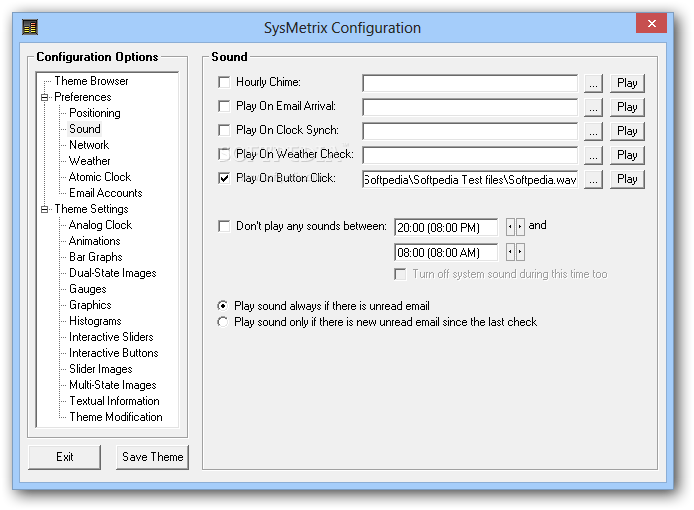Open Interactive Buttons settings
This screenshot has width=694, height=510.
[x=113, y=353]
